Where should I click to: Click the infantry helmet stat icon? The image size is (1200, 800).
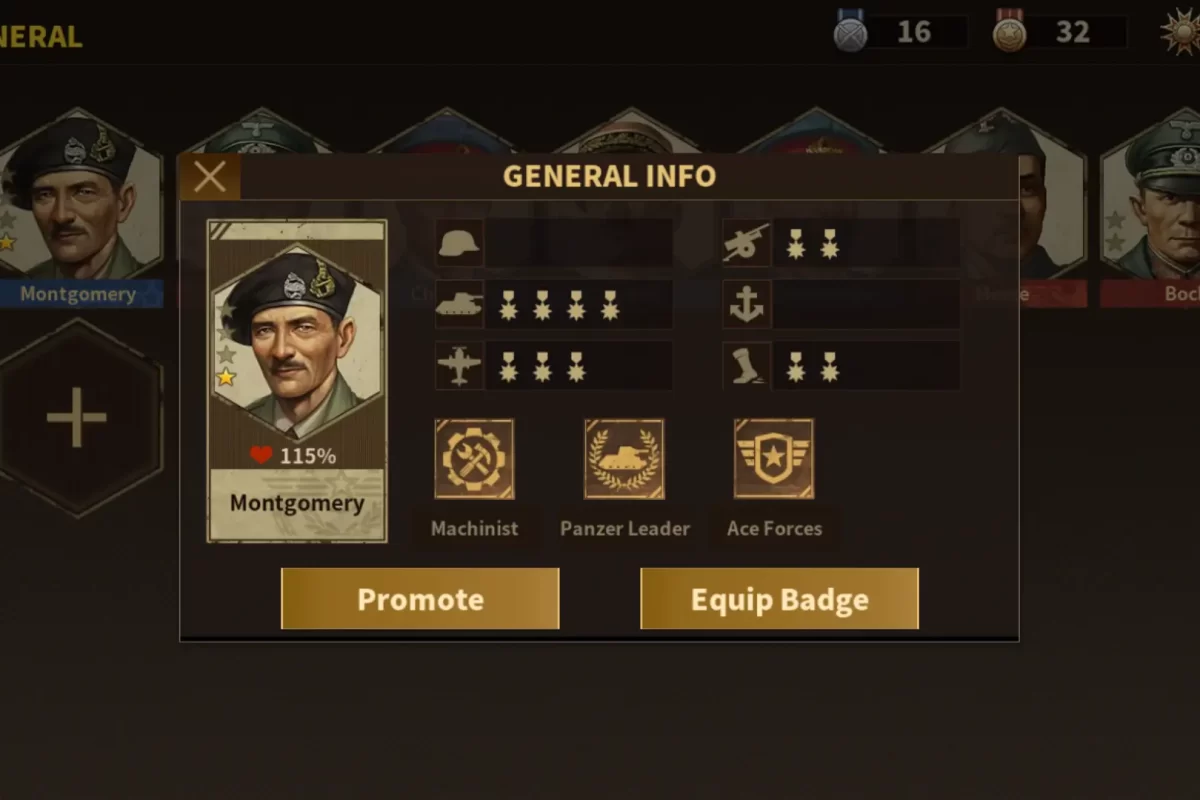[460, 243]
